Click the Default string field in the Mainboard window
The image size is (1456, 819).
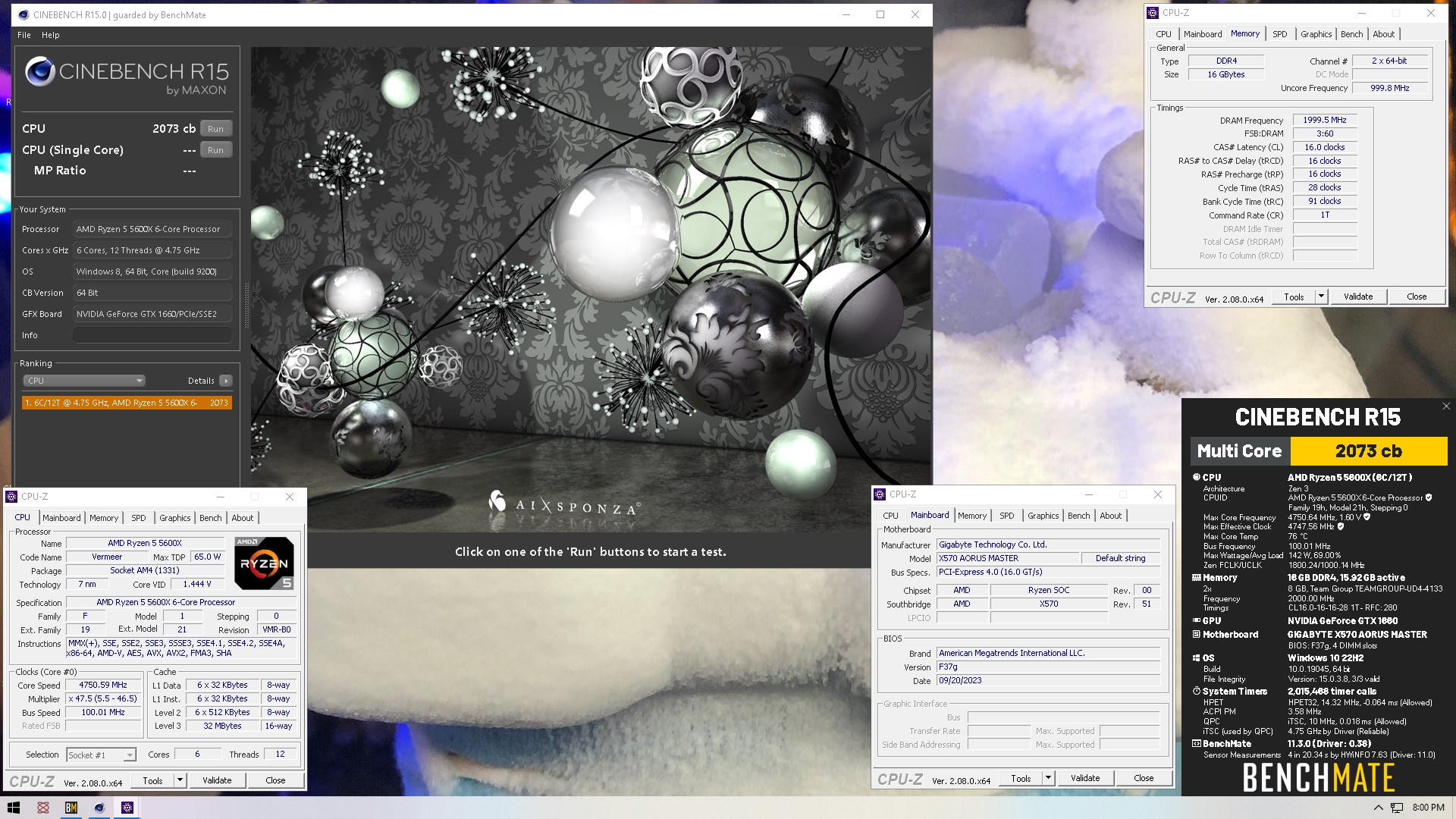[x=1121, y=558]
